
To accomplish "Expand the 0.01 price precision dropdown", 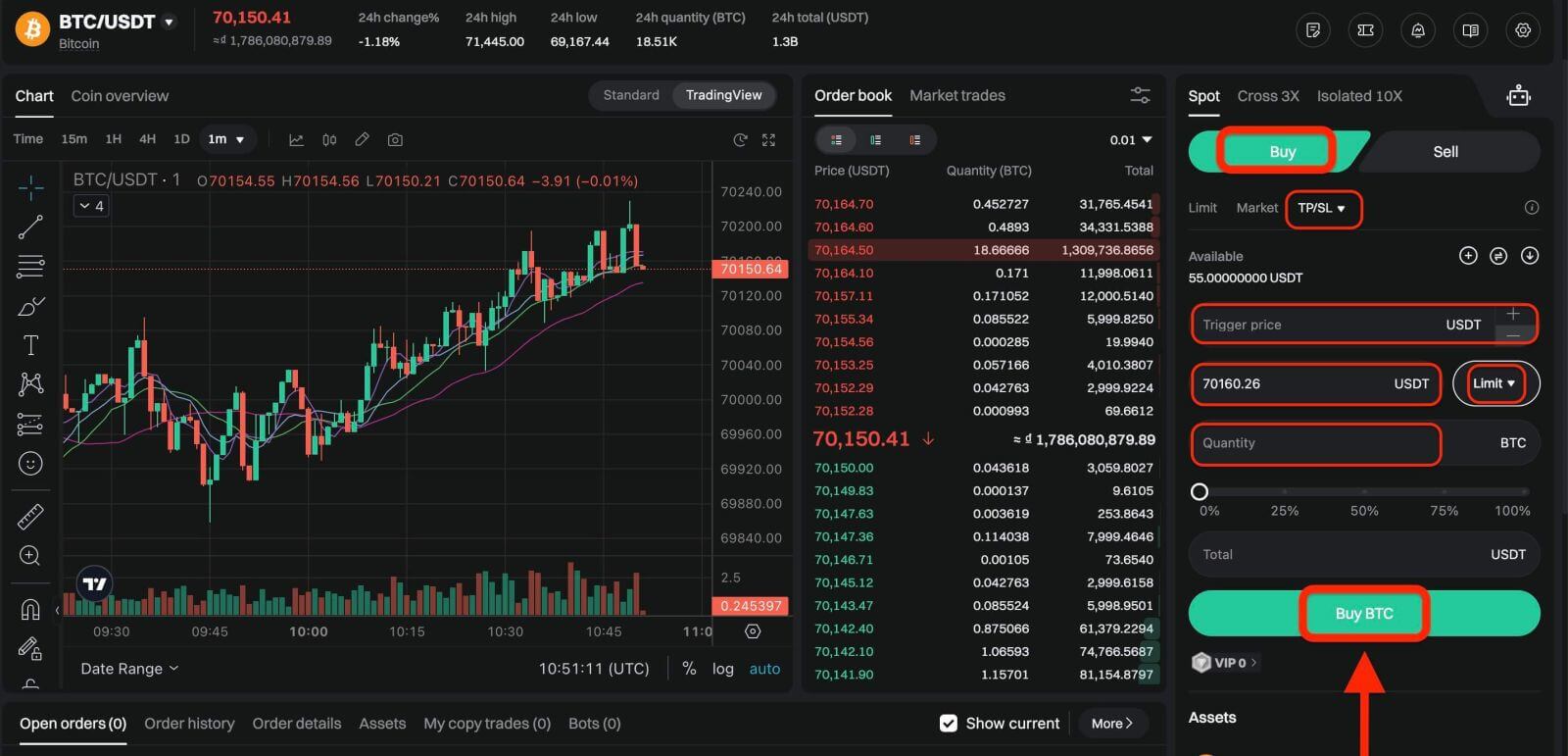I will [x=1131, y=140].
